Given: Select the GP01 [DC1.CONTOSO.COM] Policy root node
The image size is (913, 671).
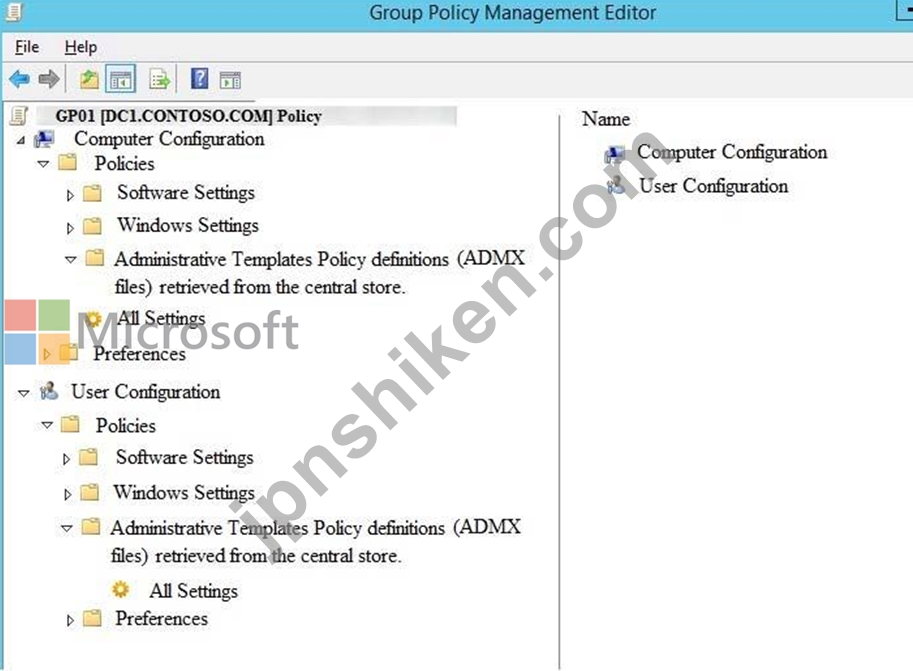Looking at the screenshot, I should pos(189,116).
